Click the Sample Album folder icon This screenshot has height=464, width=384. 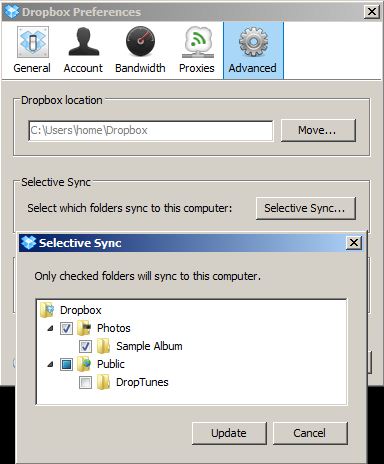pos(103,346)
